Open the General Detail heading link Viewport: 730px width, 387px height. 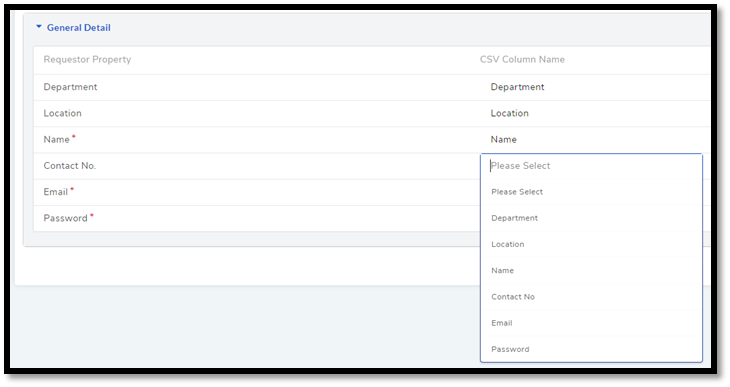point(79,27)
